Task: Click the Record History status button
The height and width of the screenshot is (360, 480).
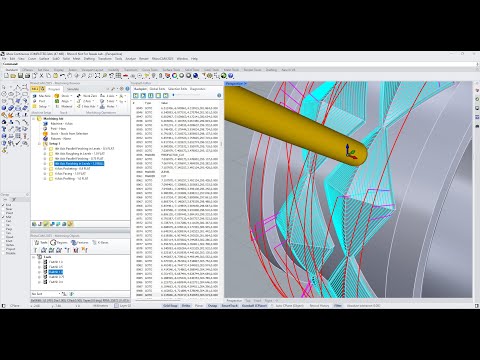Action: coord(319,305)
